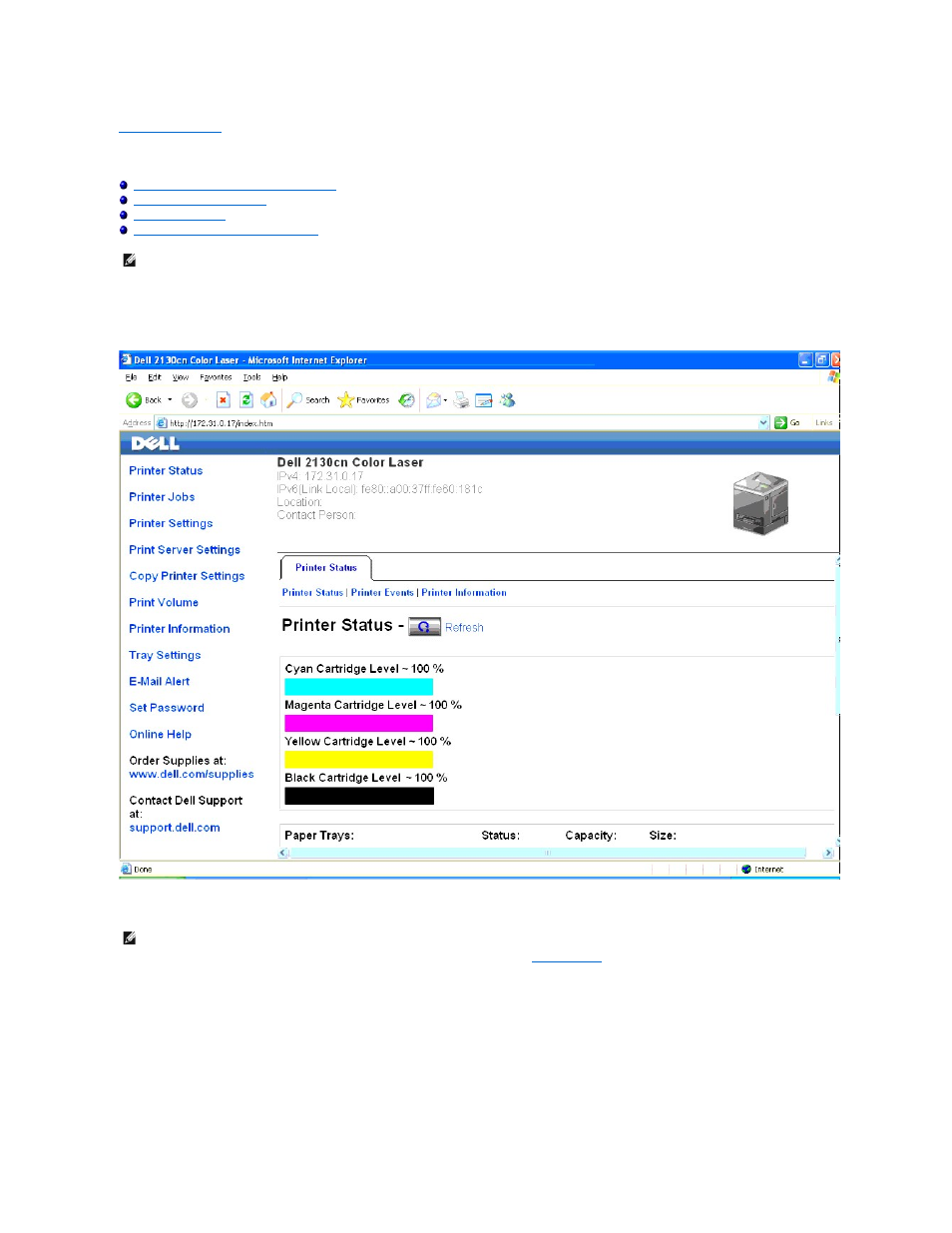Click the cyan cartridge level bar

point(359,687)
